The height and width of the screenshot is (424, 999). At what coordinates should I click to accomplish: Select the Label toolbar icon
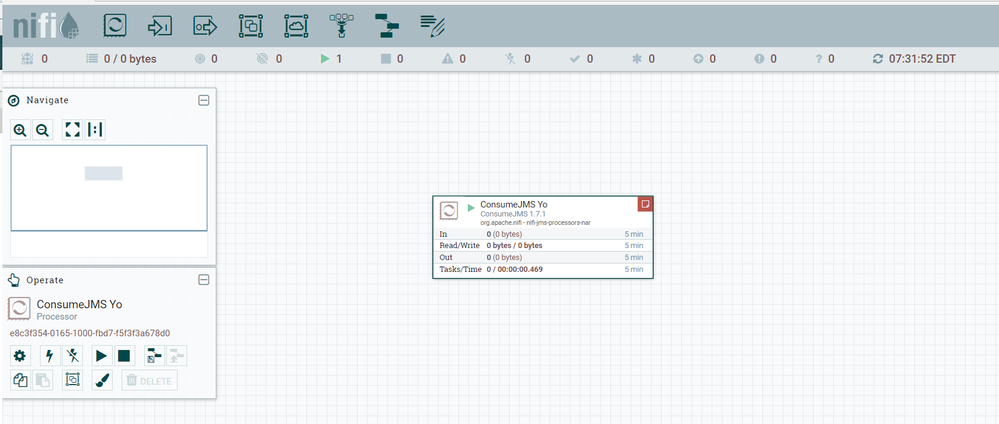(433, 26)
